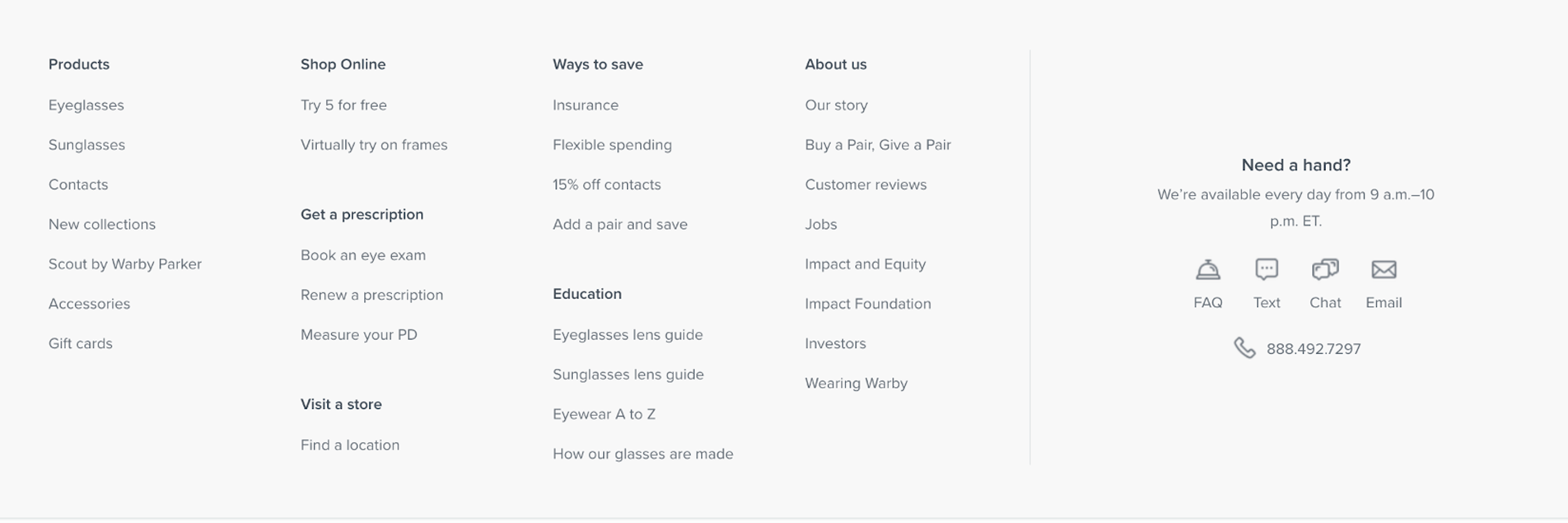Explore Scout by Warby Parker
The image size is (1568, 523).
pos(125,264)
